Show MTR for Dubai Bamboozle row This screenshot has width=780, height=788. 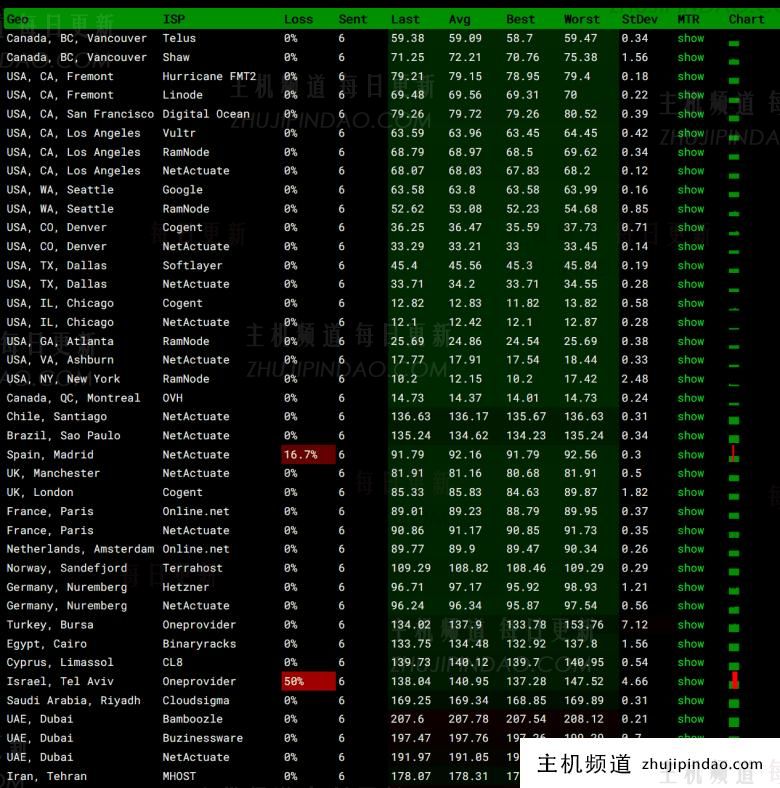691,720
